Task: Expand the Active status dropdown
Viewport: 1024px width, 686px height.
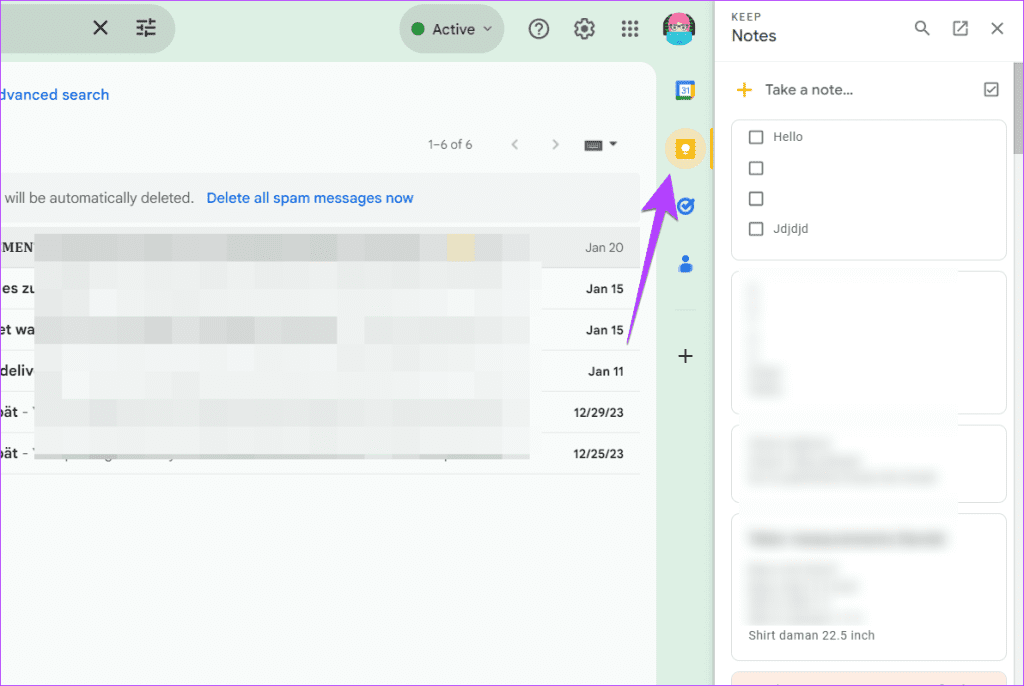Action: 451,29
